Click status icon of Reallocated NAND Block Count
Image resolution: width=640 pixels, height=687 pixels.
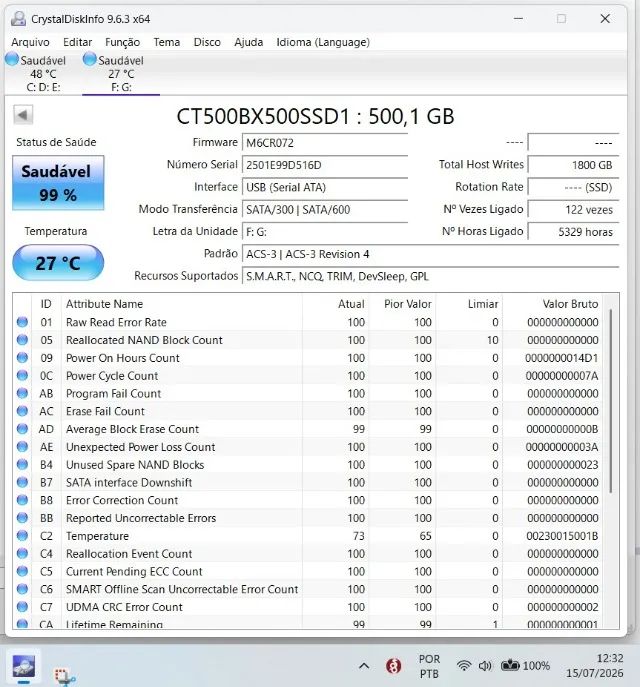tap(22, 340)
